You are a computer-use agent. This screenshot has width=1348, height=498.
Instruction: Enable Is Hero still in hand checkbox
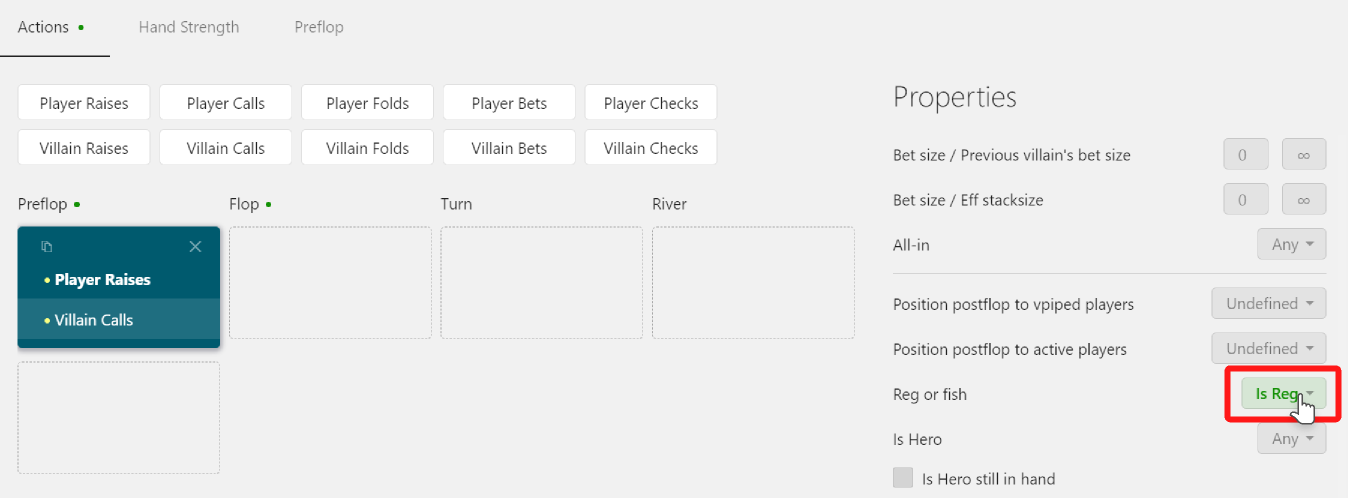point(903,478)
